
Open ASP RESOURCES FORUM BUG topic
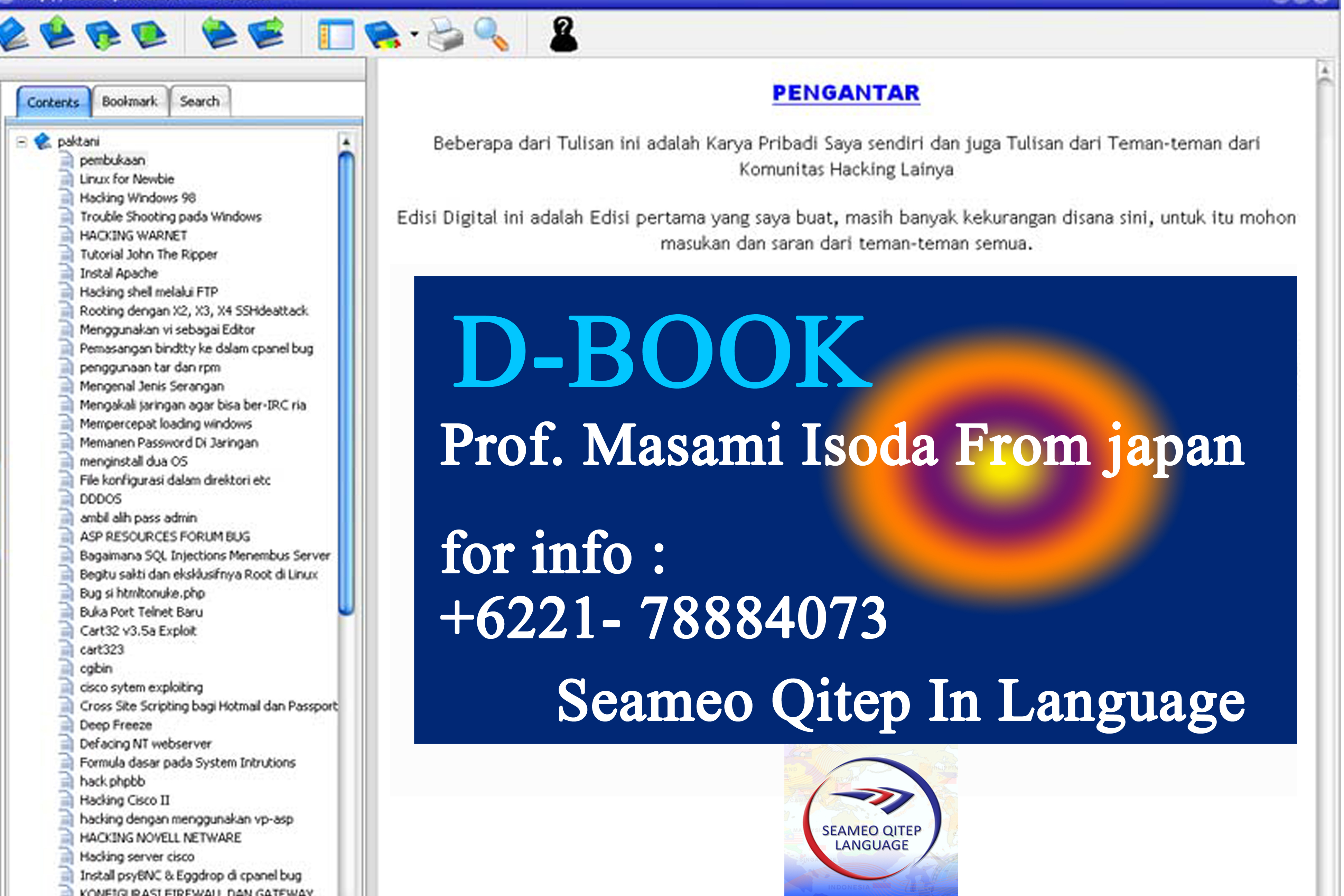(x=165, y=536)
